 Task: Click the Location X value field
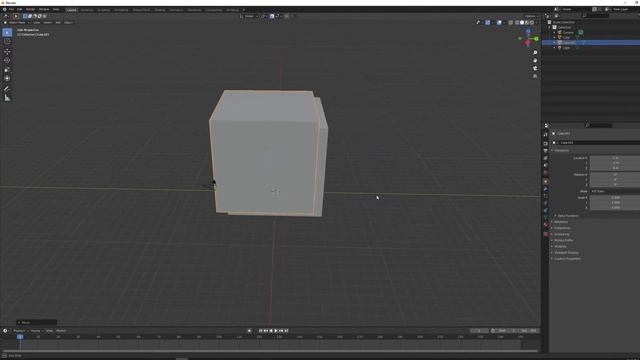click(615, 158)
